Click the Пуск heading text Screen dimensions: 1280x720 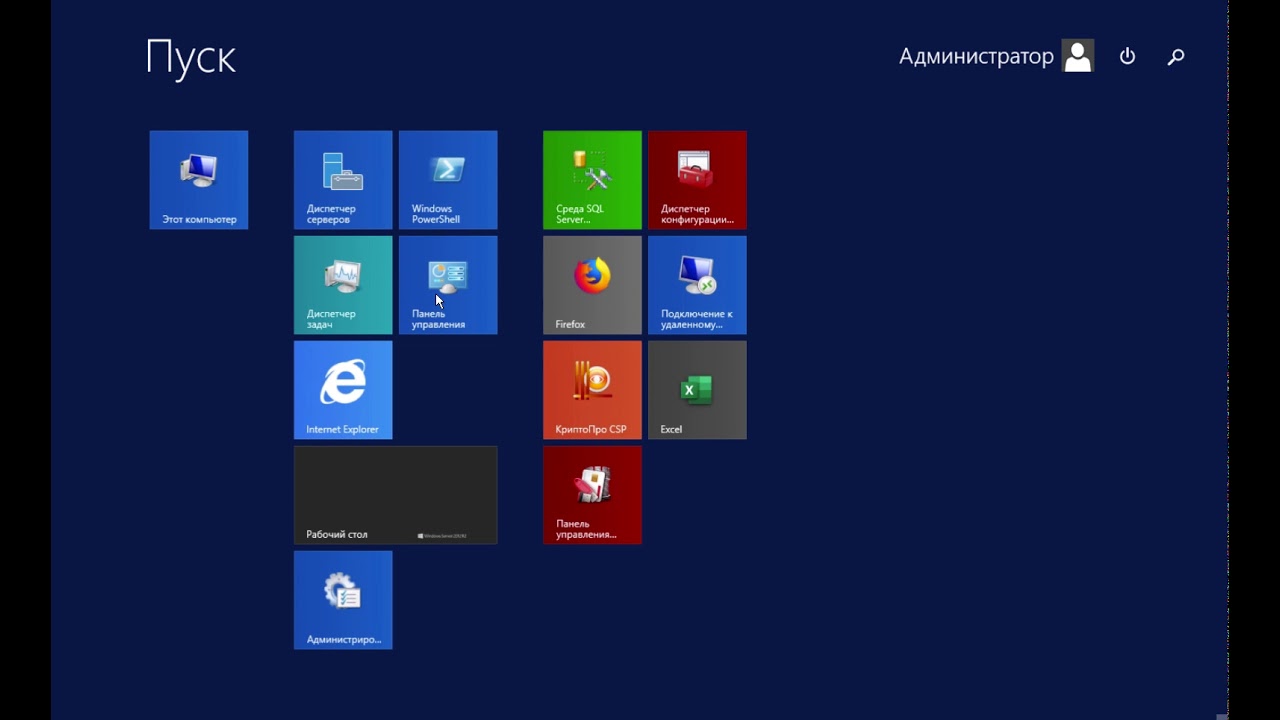pos(191,57)
